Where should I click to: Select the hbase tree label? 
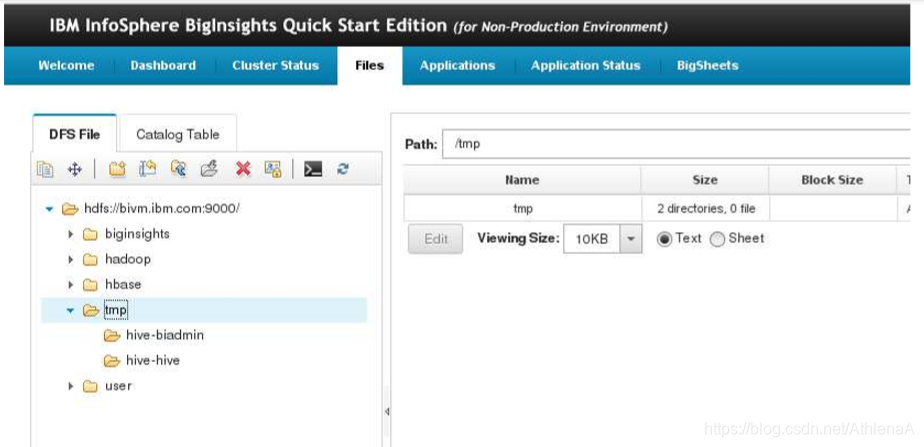pos(123,284)
